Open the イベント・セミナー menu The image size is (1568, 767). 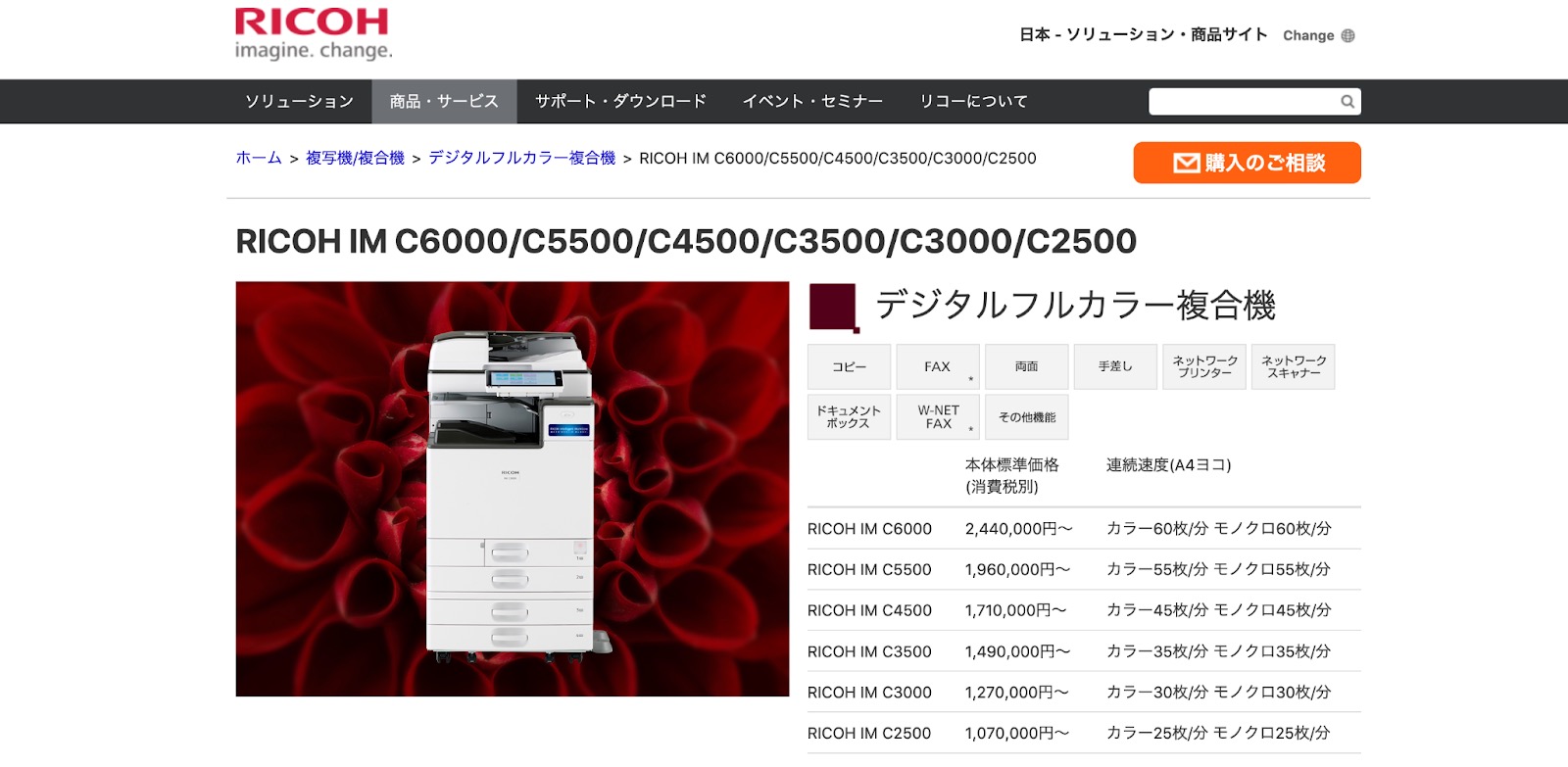click(812, 101)
